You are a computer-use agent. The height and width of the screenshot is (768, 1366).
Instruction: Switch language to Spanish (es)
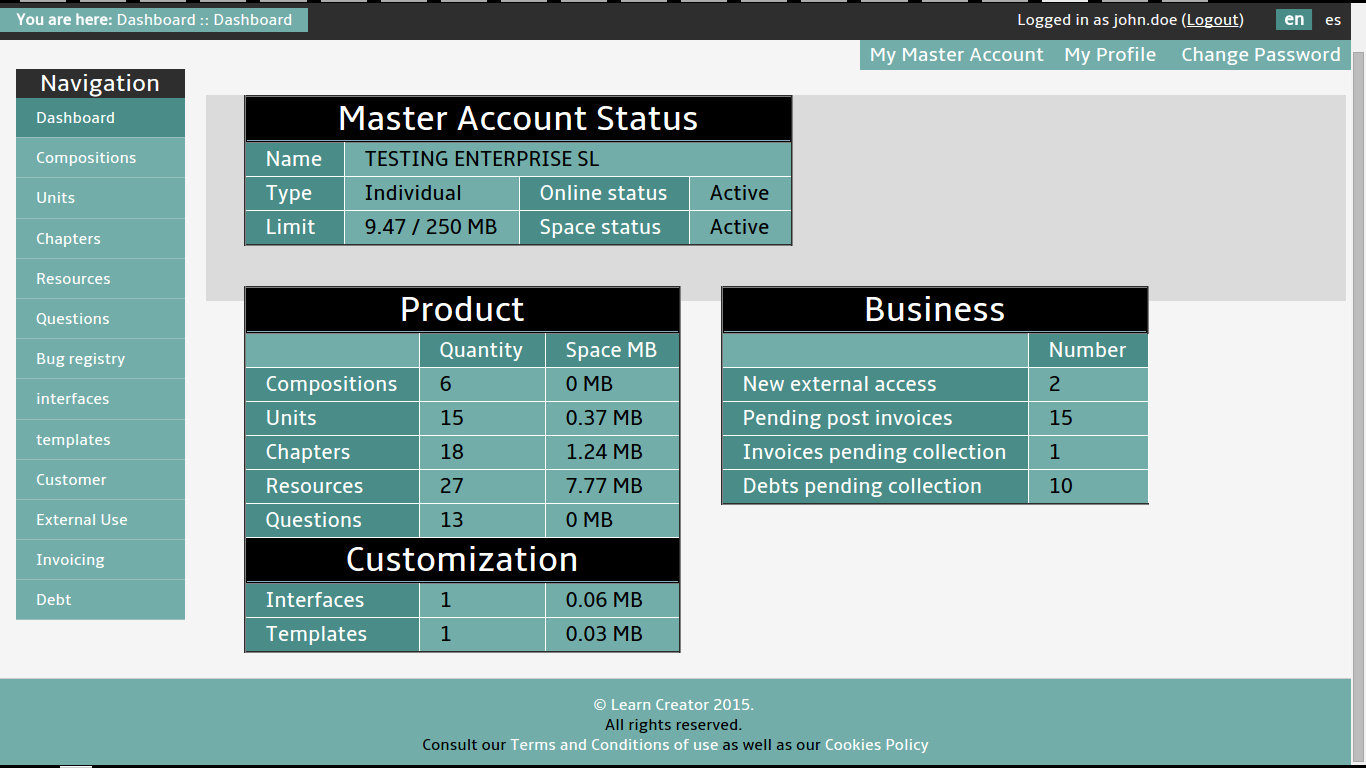[1333, 20]
